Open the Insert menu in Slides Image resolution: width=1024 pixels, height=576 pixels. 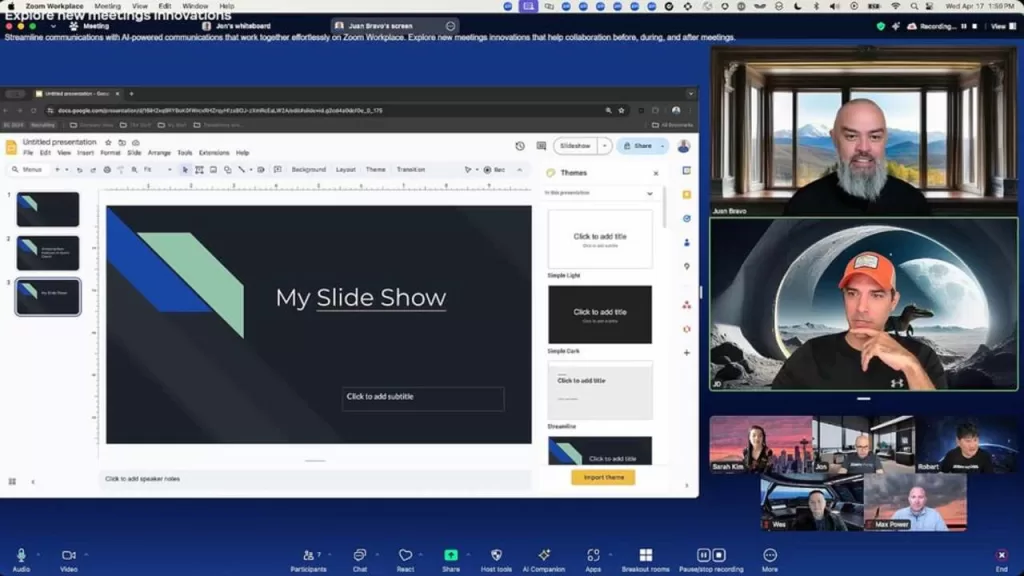[x=86, y=153]
